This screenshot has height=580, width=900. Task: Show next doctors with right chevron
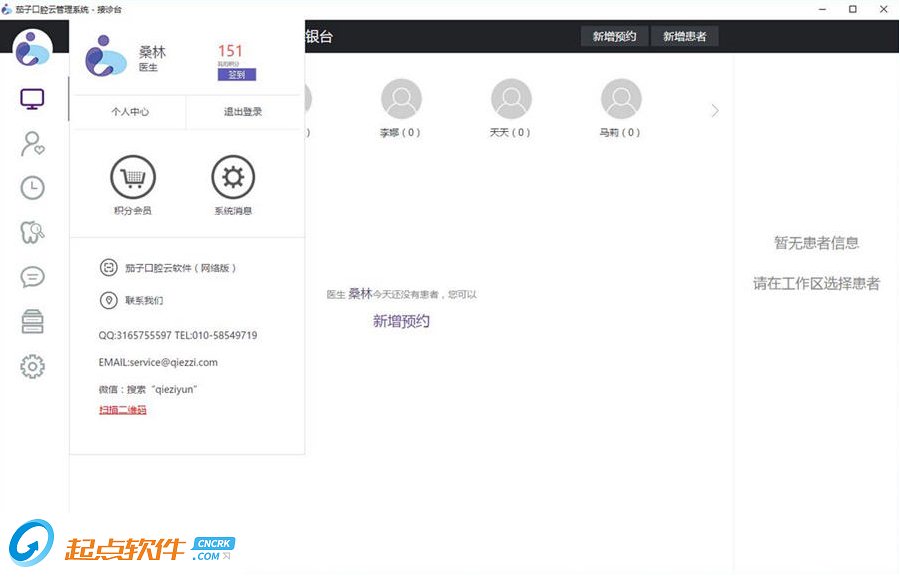click(715, 110)
